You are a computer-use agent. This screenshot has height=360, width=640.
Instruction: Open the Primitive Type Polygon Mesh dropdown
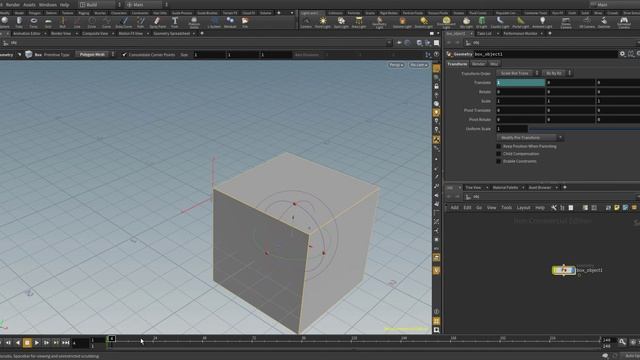pyautogui.click(x=95, y=54)
